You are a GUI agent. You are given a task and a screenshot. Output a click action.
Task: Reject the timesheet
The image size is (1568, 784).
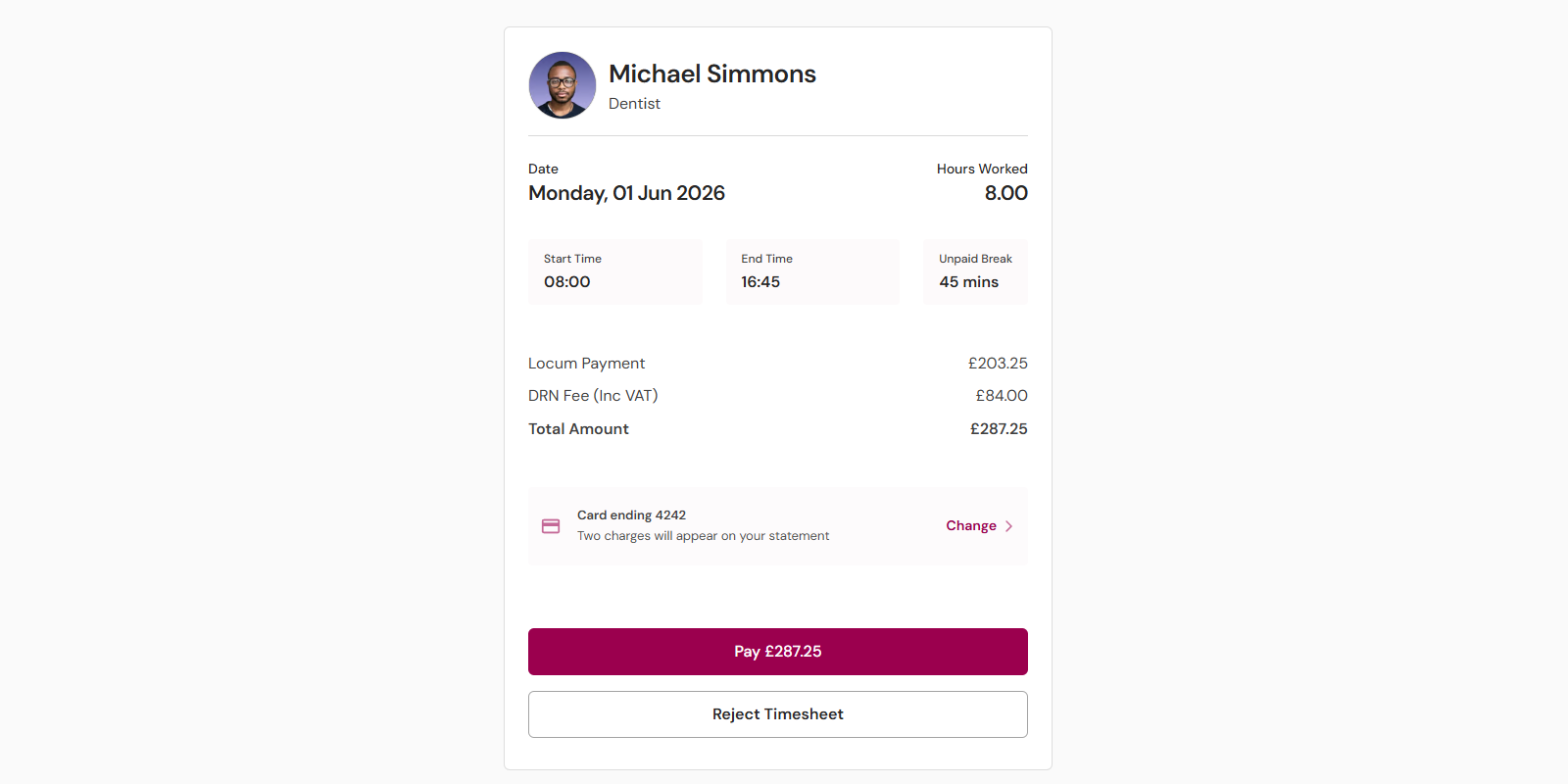tap(778, 714)
